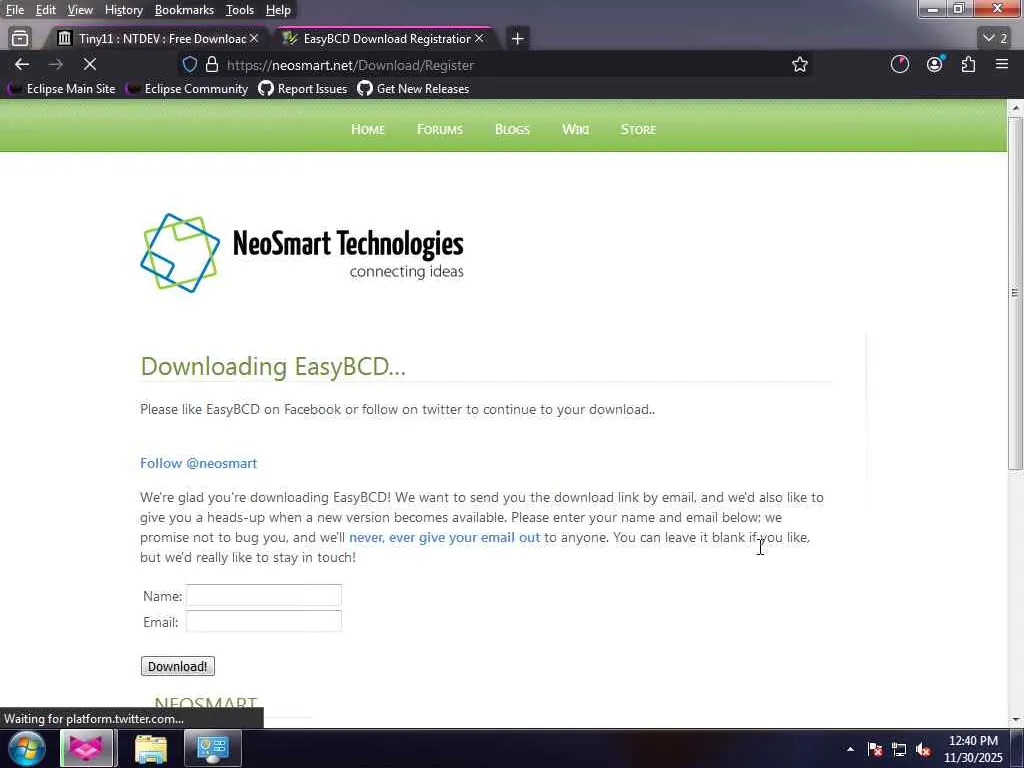Show hidden system tray icons

point(850,749)
